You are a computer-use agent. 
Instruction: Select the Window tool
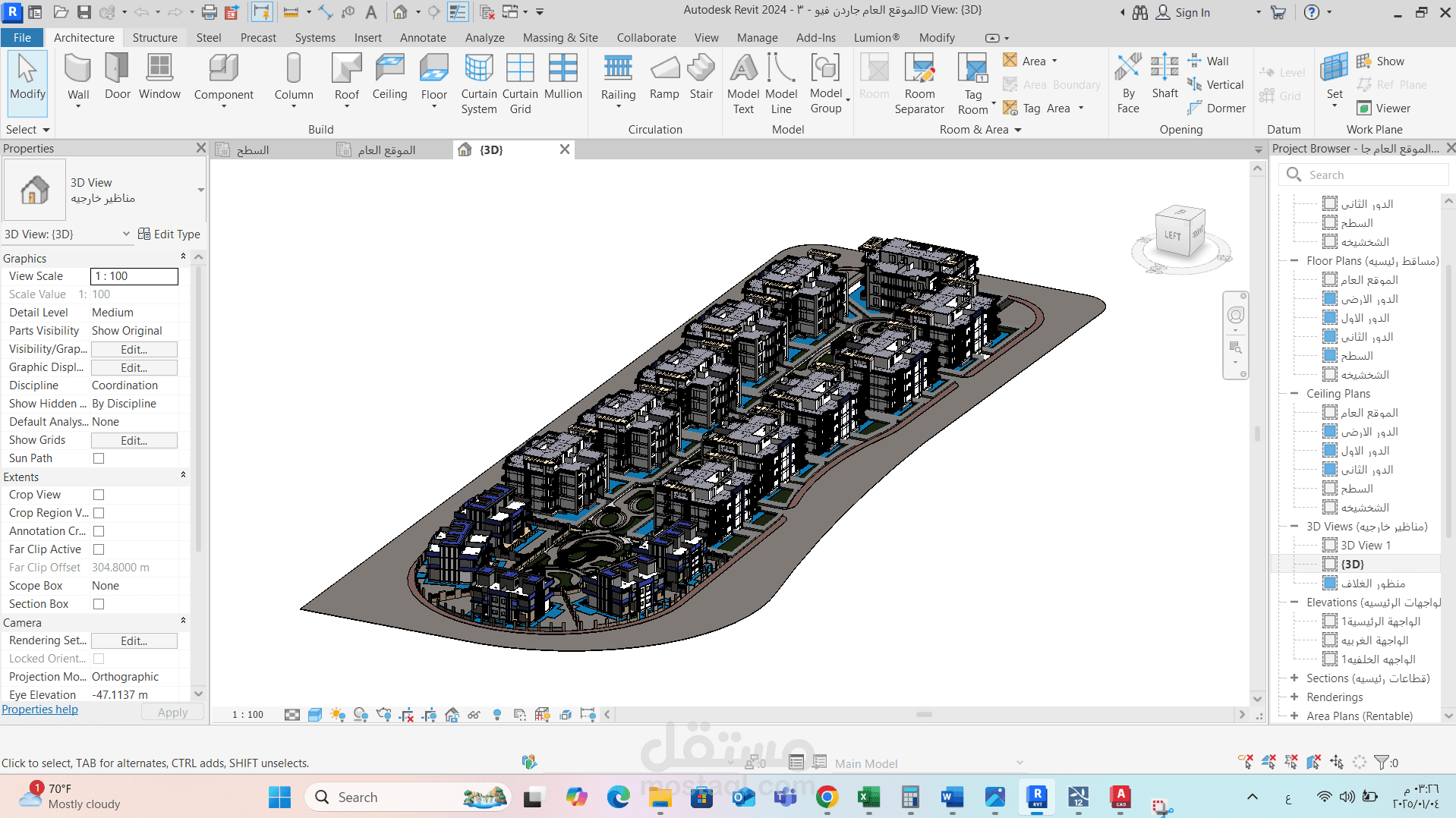159,77
